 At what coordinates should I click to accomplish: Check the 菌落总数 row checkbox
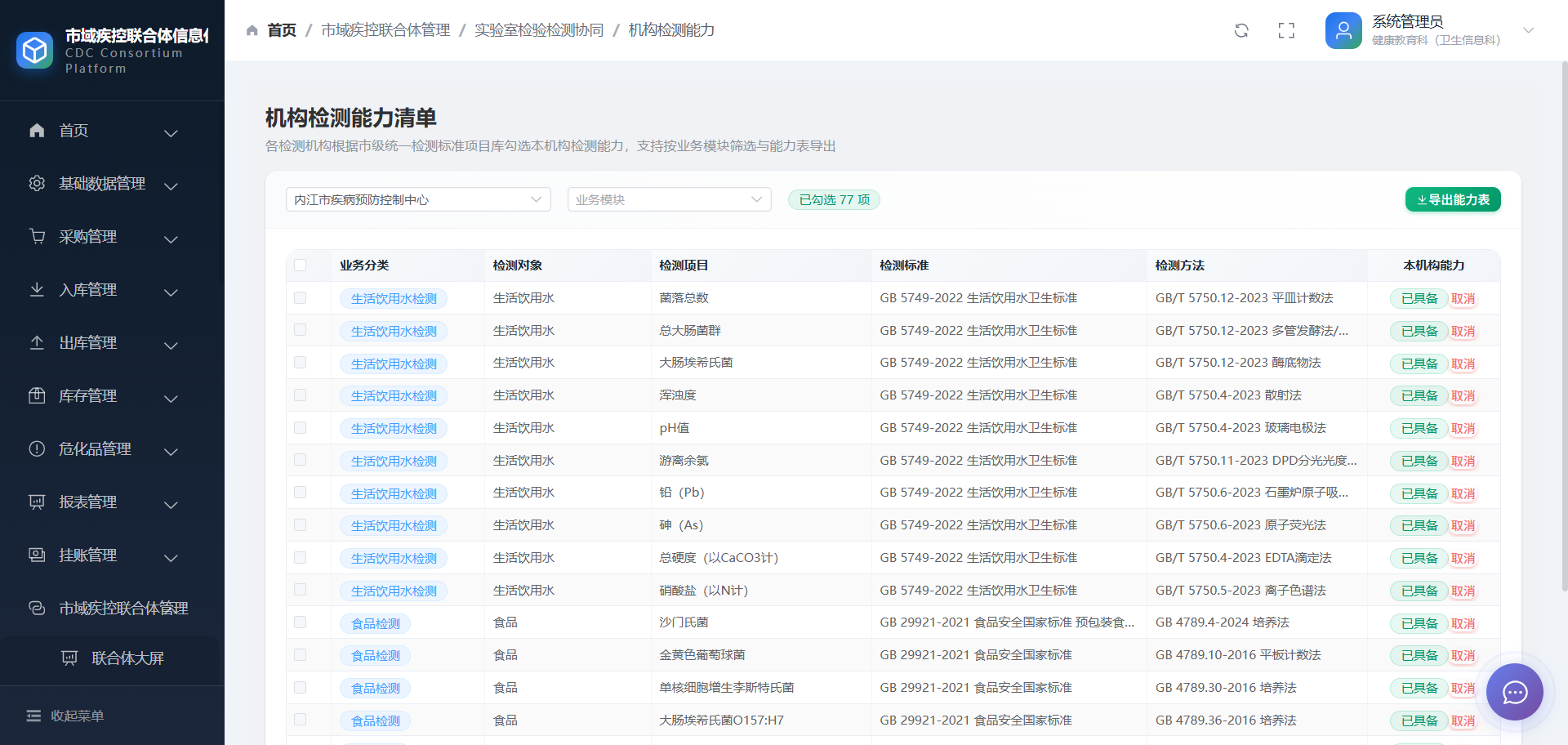pyautogui.click(x=301, y=298)
